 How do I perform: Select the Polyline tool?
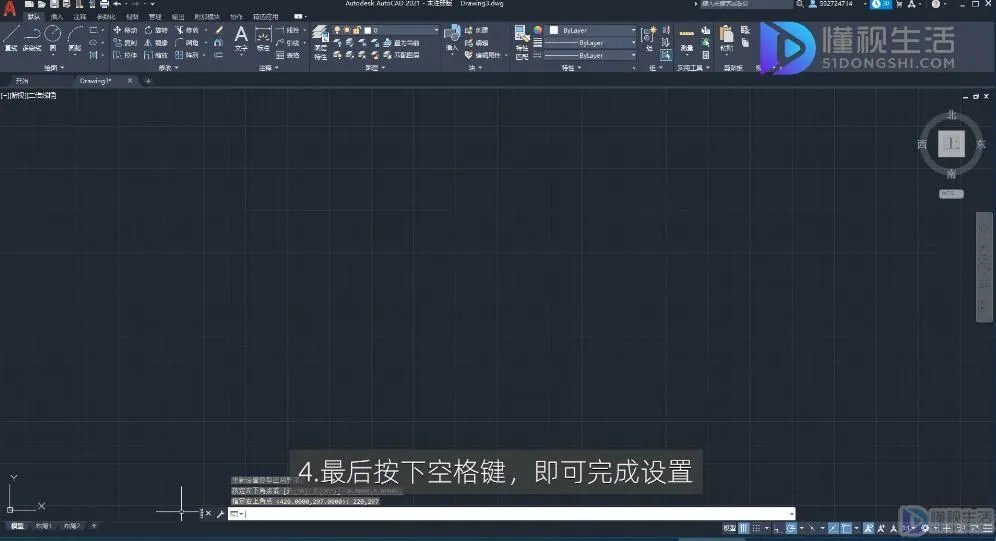(32, 37)
